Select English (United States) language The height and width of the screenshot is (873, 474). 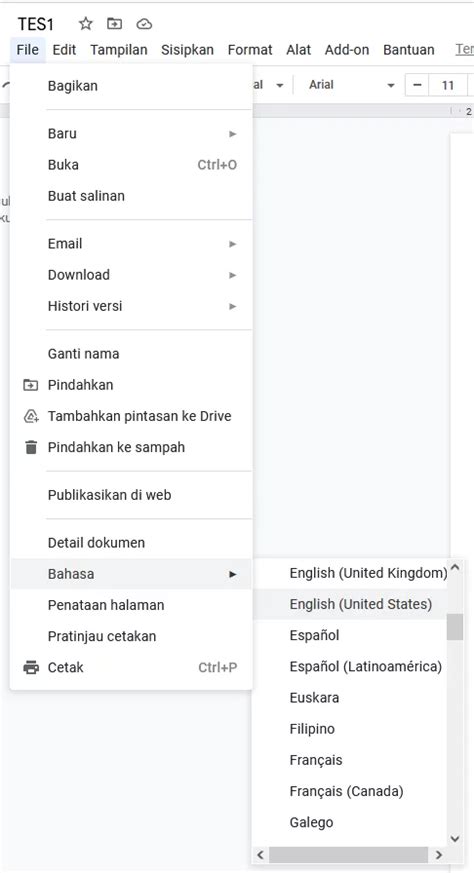coord(350,604)
